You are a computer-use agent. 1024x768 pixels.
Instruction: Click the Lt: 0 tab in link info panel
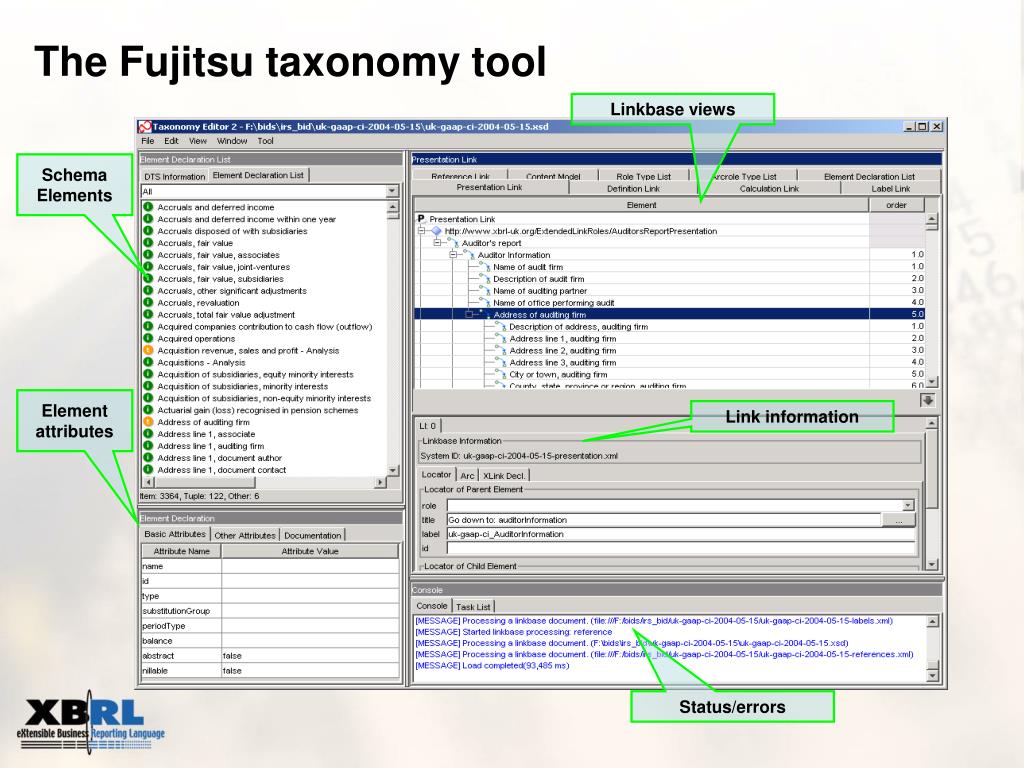[x=428, y=426]
